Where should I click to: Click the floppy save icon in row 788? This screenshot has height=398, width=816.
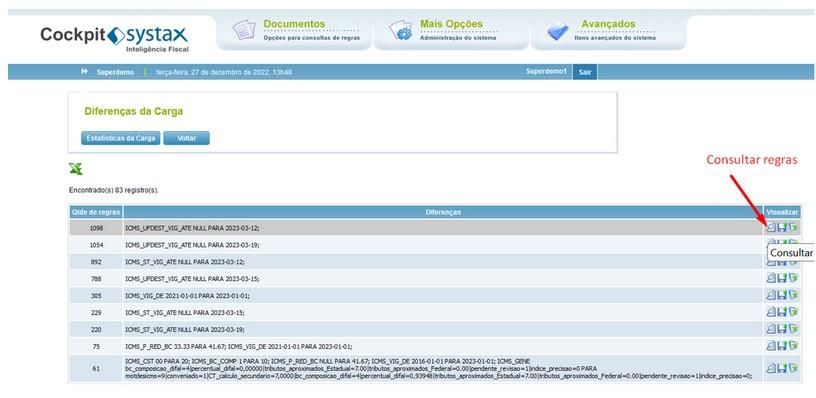coord(782,278)
